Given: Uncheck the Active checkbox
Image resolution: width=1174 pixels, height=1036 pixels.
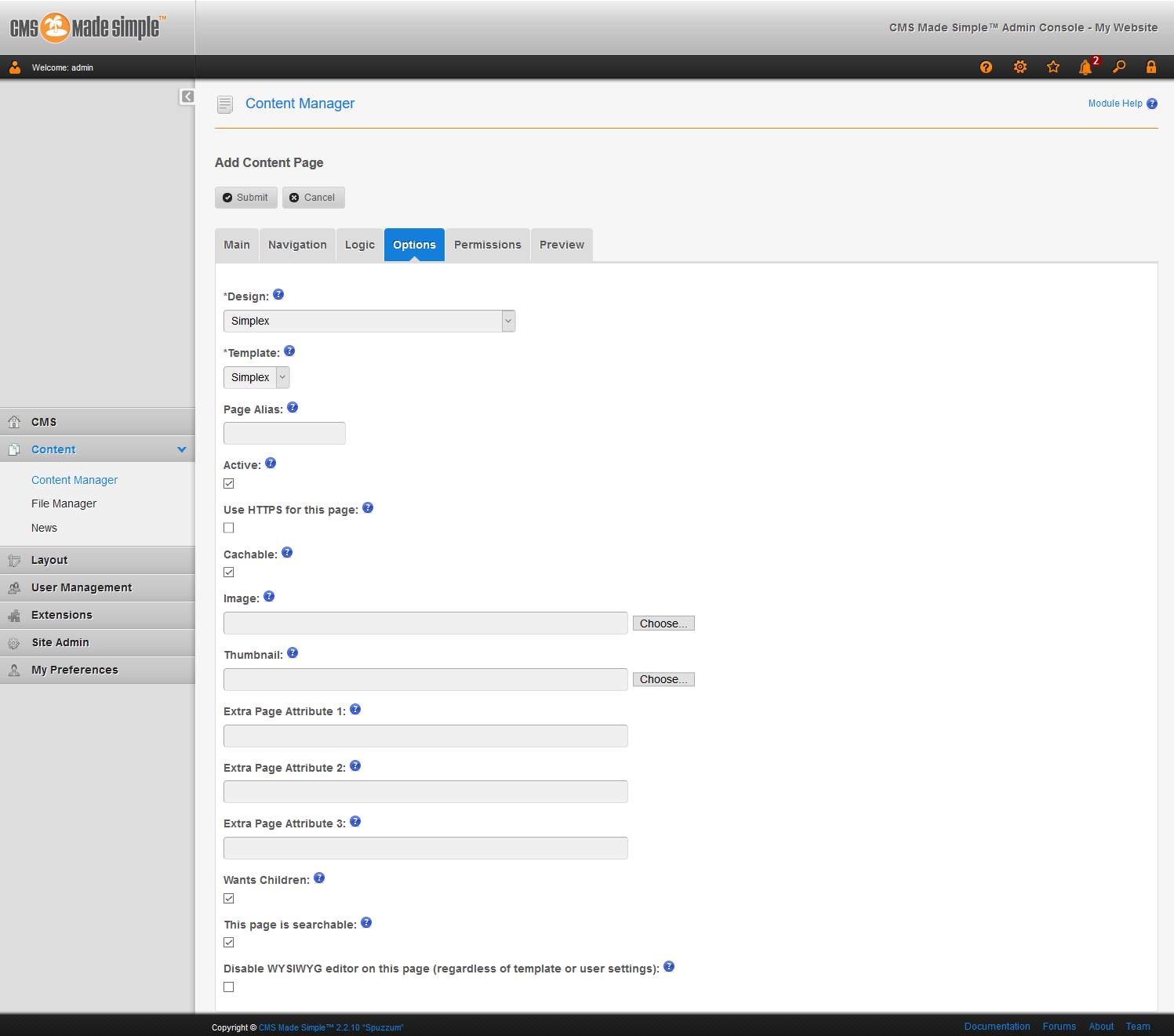Looking at the screenshot, I should pos(229,484).
